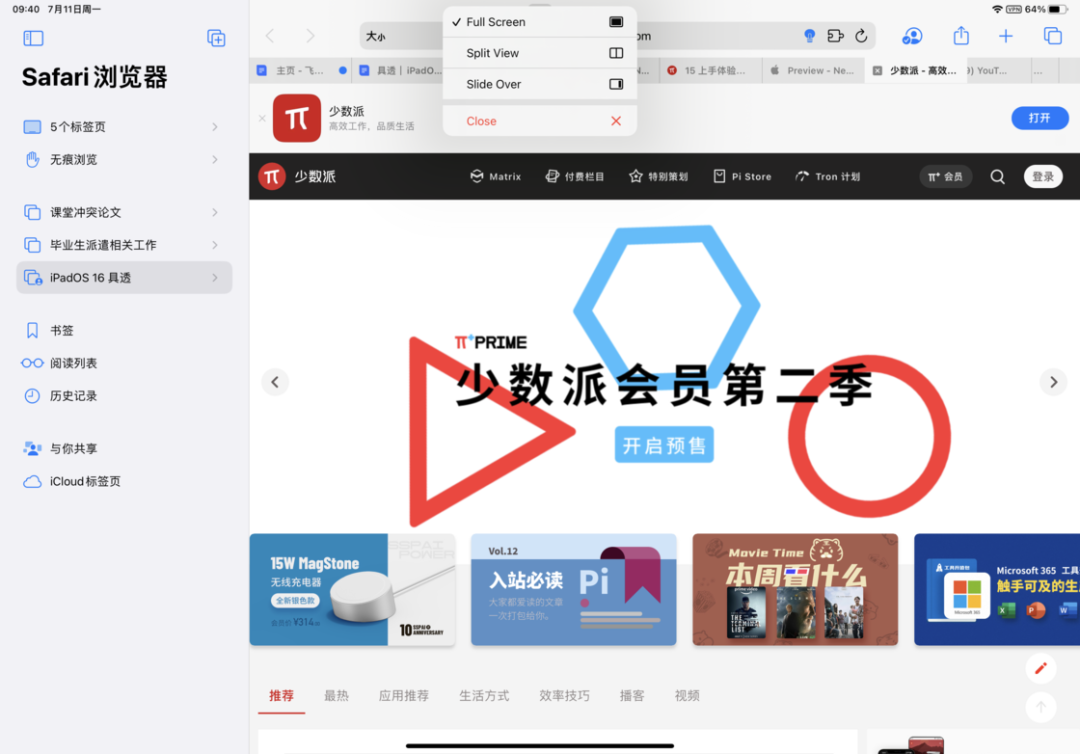The height and width of the screenshot is (754, 1080).
Task: Show tab overview icon
Action: pyautogui.click(x=1052, y=36)
